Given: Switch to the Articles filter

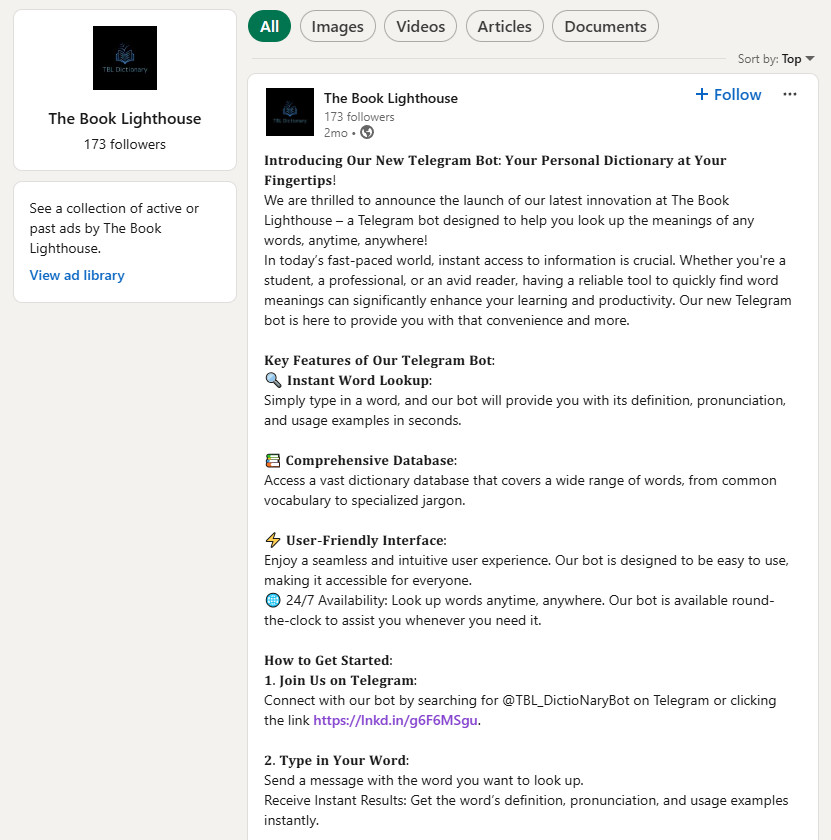Looking at the screenshot, I should point(505,27).
